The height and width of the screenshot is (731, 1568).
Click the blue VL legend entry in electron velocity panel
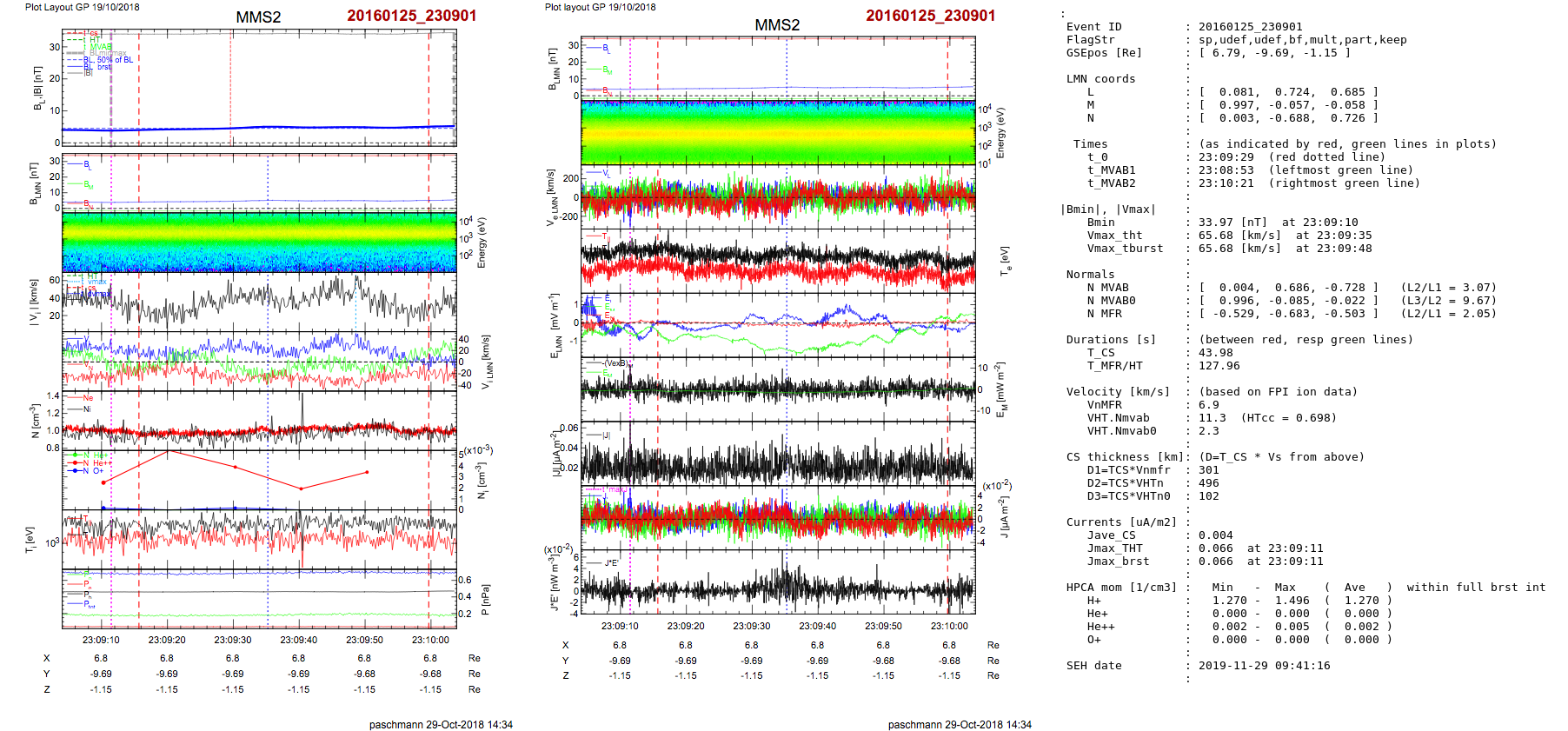(606, 174)
